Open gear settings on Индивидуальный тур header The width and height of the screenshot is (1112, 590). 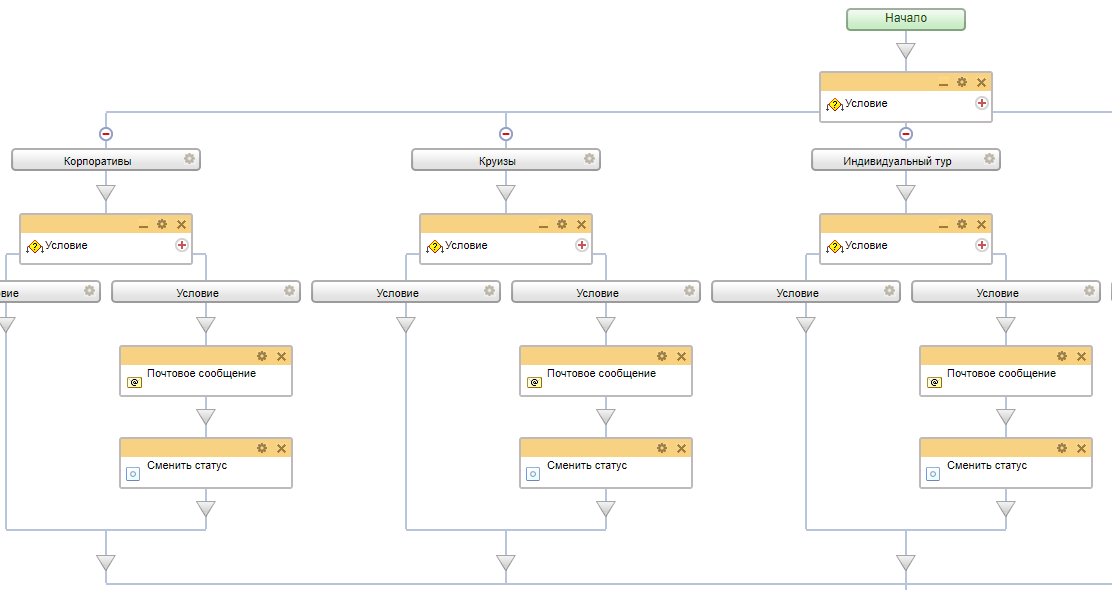pyautogui.click(x=989, y=159)
